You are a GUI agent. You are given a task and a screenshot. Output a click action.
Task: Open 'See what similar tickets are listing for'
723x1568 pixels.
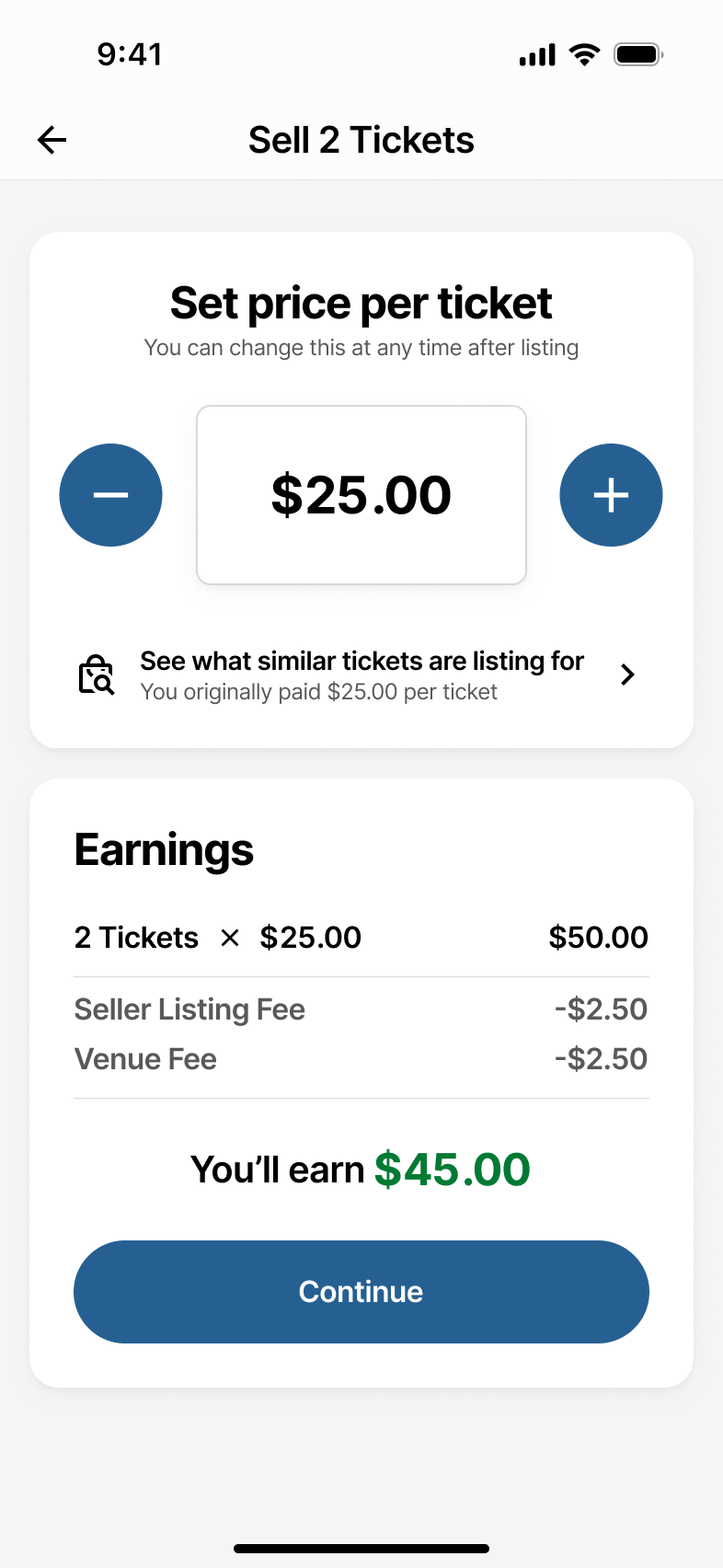361,661
